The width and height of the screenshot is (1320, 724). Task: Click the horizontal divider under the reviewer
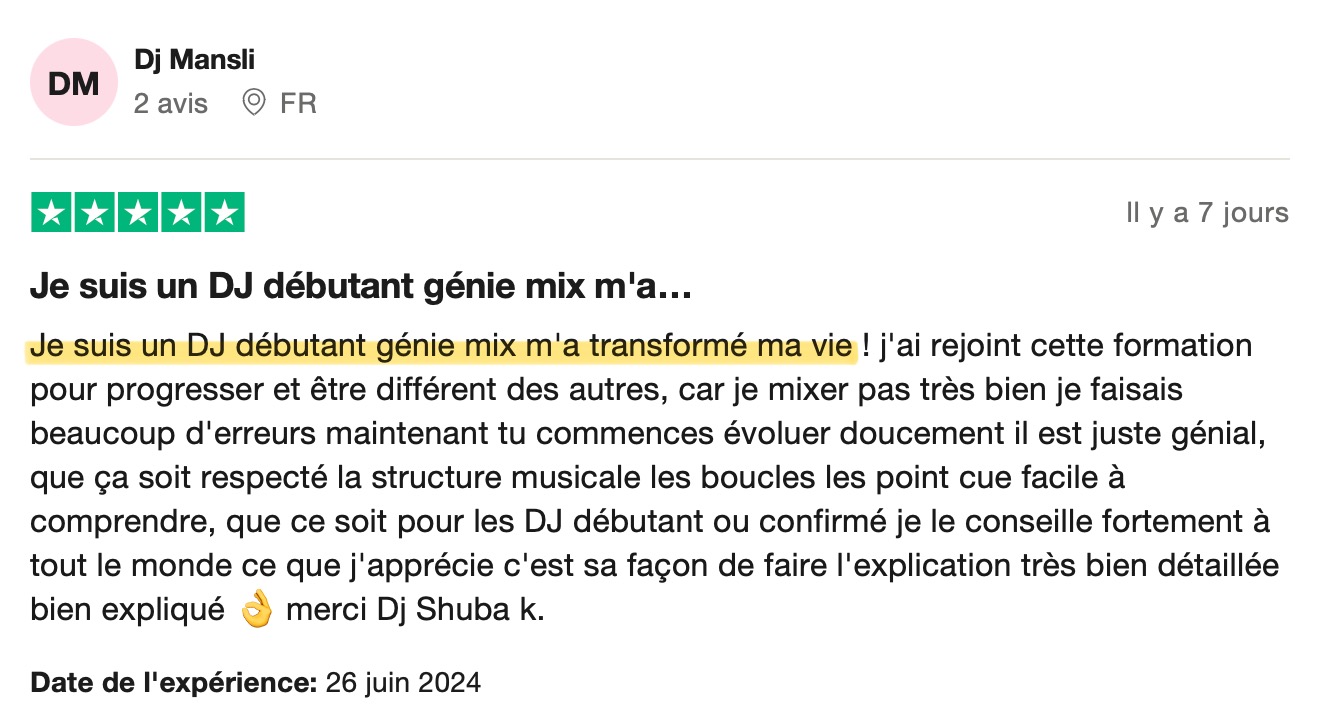[x=660, y=159]
